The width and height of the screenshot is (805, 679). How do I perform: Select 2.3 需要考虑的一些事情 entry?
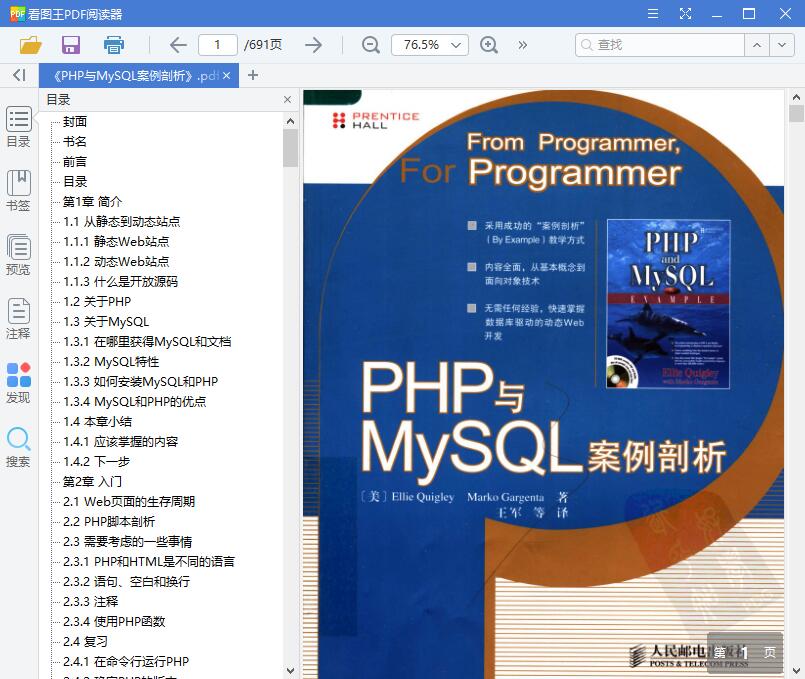coord(127,542)
